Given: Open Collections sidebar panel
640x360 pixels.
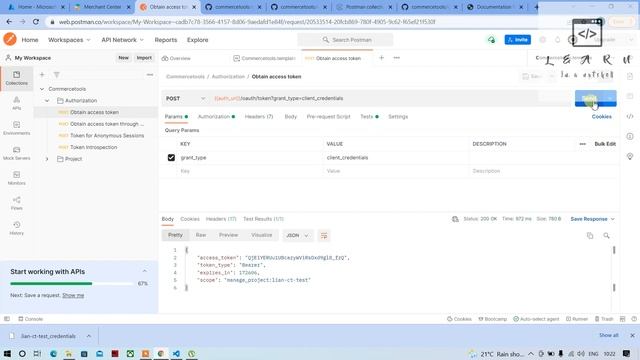Looking at the screenshot, I should pos(16,78).
